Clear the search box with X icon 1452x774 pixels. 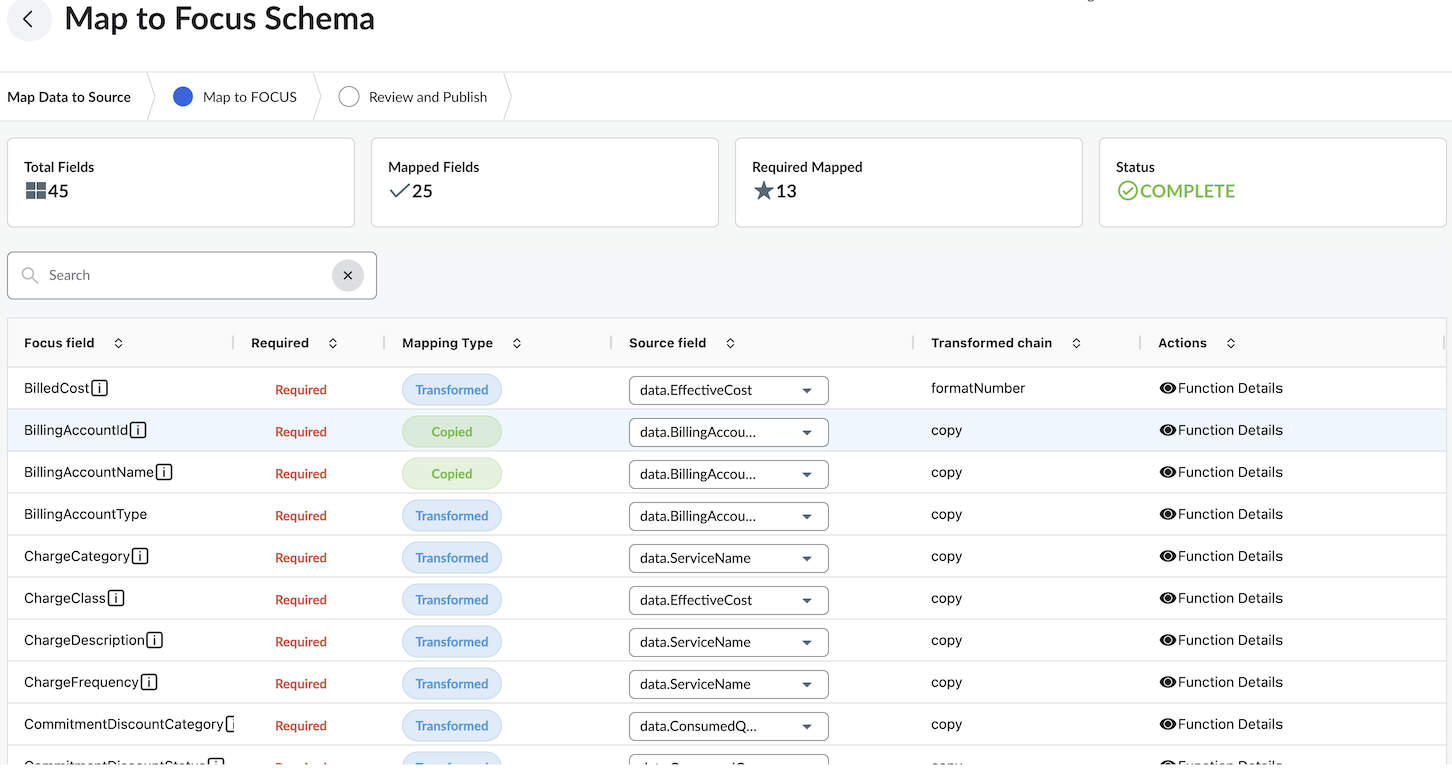pos(347,275)
